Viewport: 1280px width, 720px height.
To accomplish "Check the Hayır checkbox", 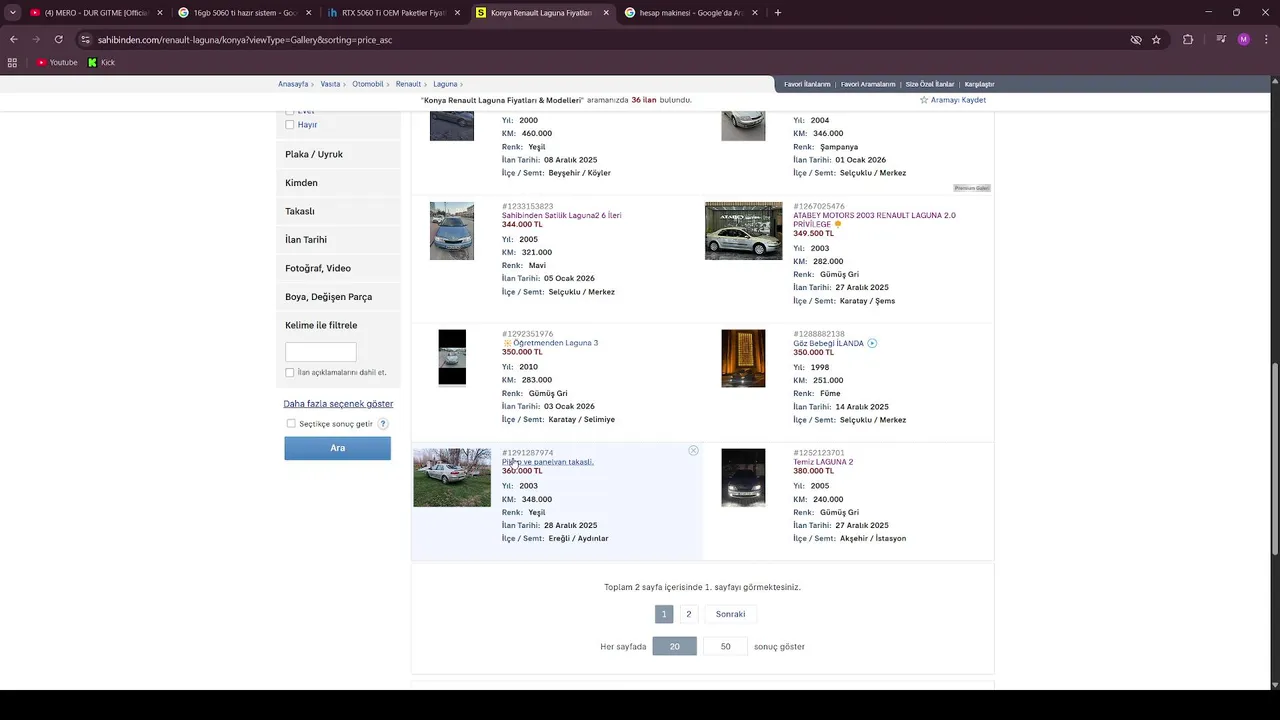I will click(x=290, y=125).
